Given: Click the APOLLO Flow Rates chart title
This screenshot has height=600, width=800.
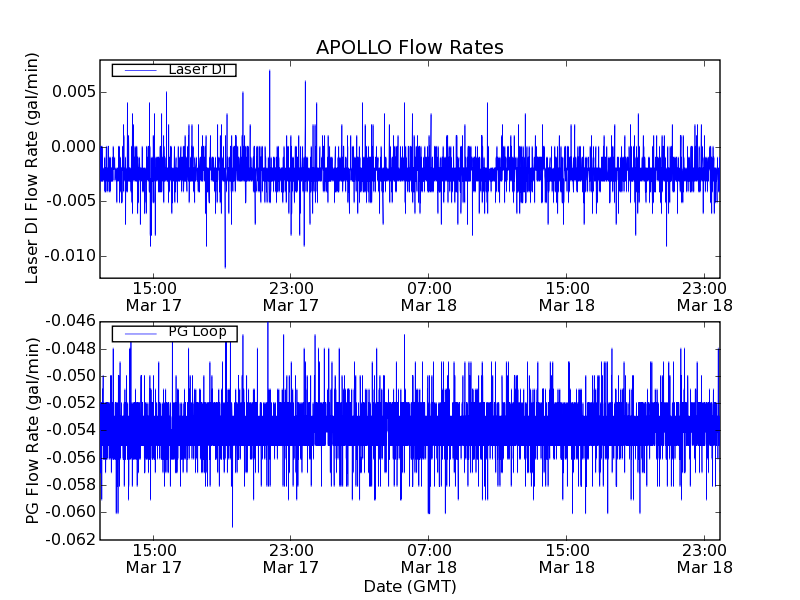Looking at the screenshot, I should tap(409, 48).
